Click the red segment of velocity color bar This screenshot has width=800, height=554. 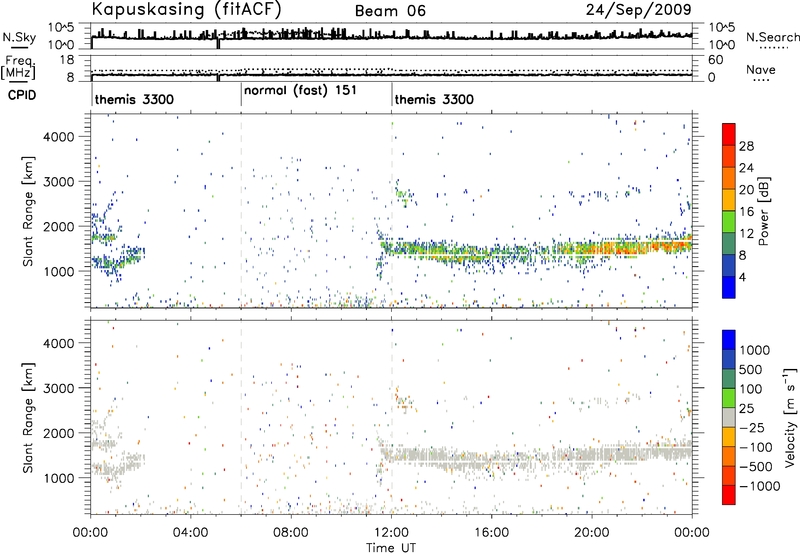tap(729, 495)
